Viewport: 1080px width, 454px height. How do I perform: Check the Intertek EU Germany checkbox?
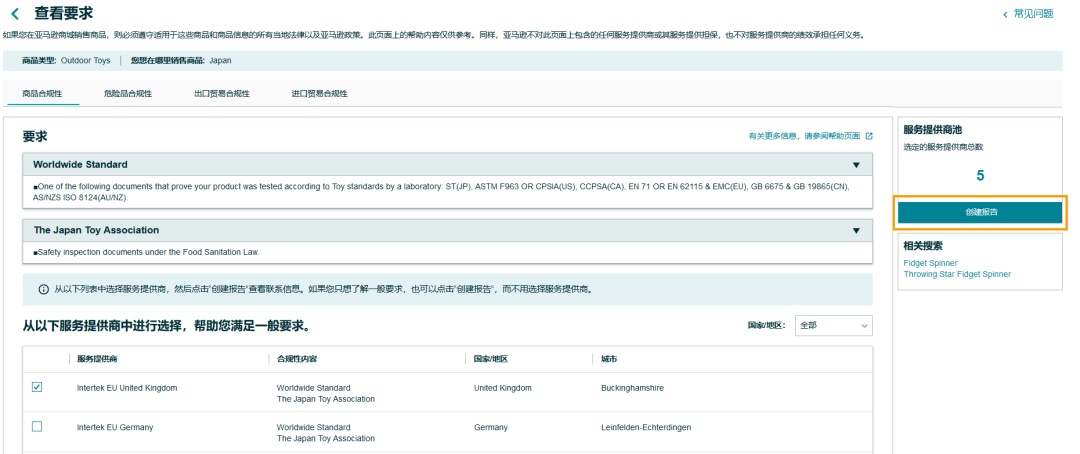(37, 427)
